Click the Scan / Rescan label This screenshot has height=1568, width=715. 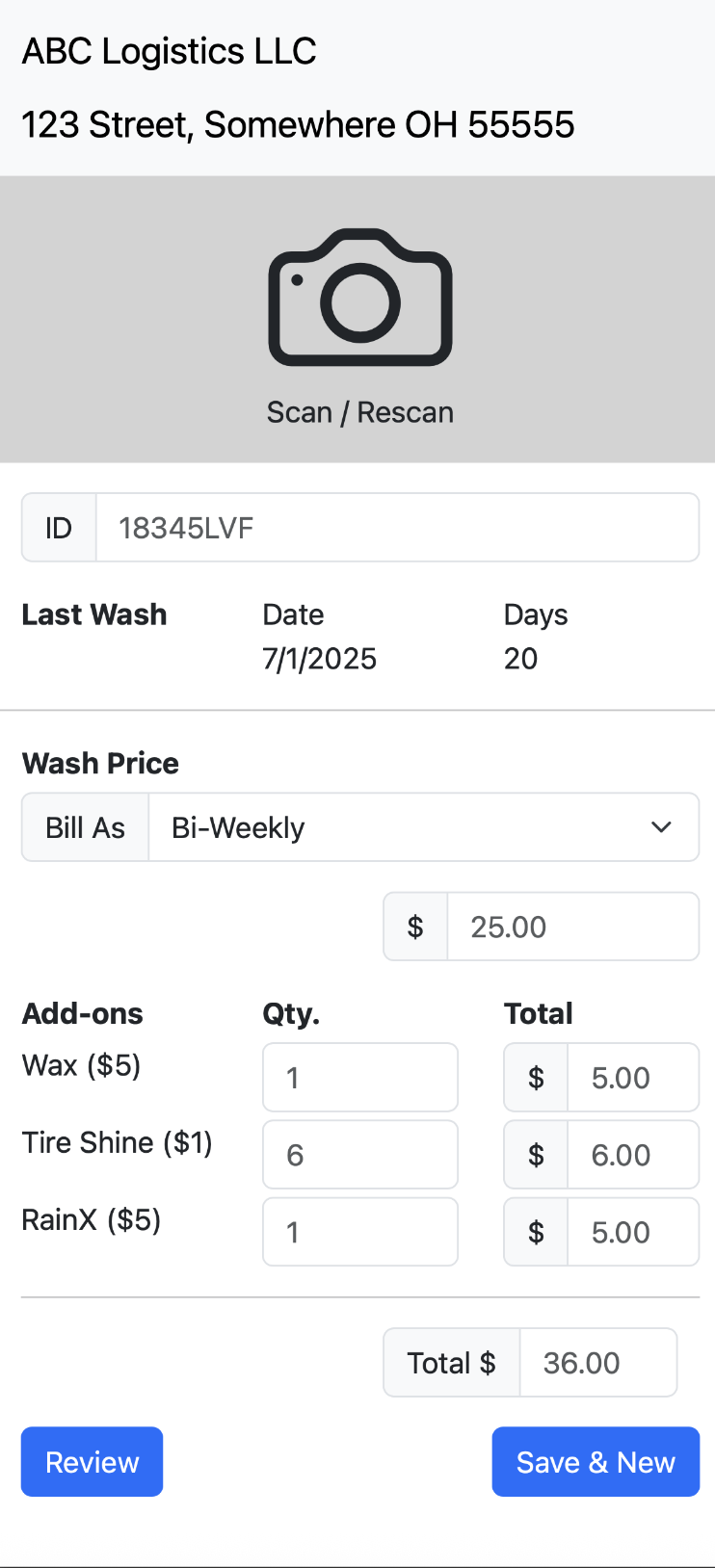coord(359,412)
